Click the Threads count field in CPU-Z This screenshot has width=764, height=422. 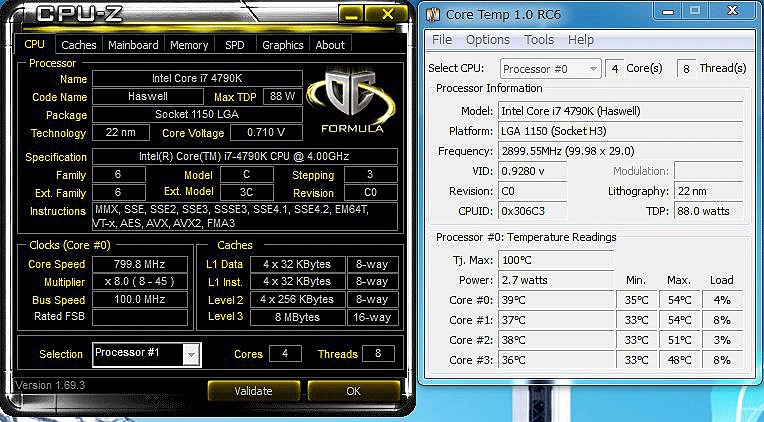pyautogui.click(x=378, y=354)
